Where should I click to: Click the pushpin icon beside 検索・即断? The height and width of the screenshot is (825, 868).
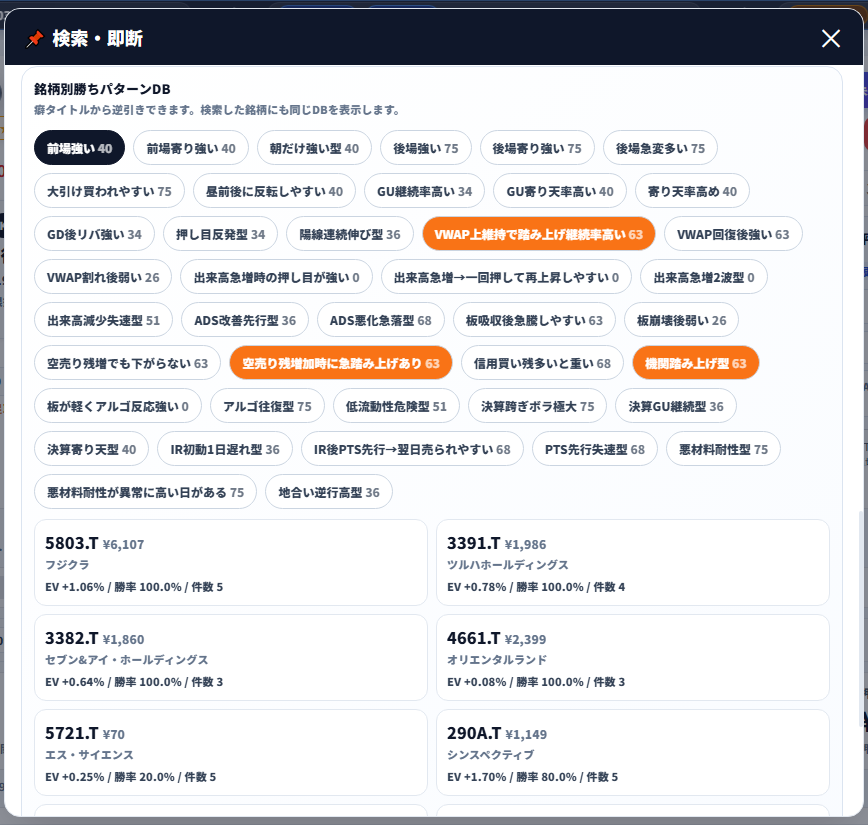35,39
